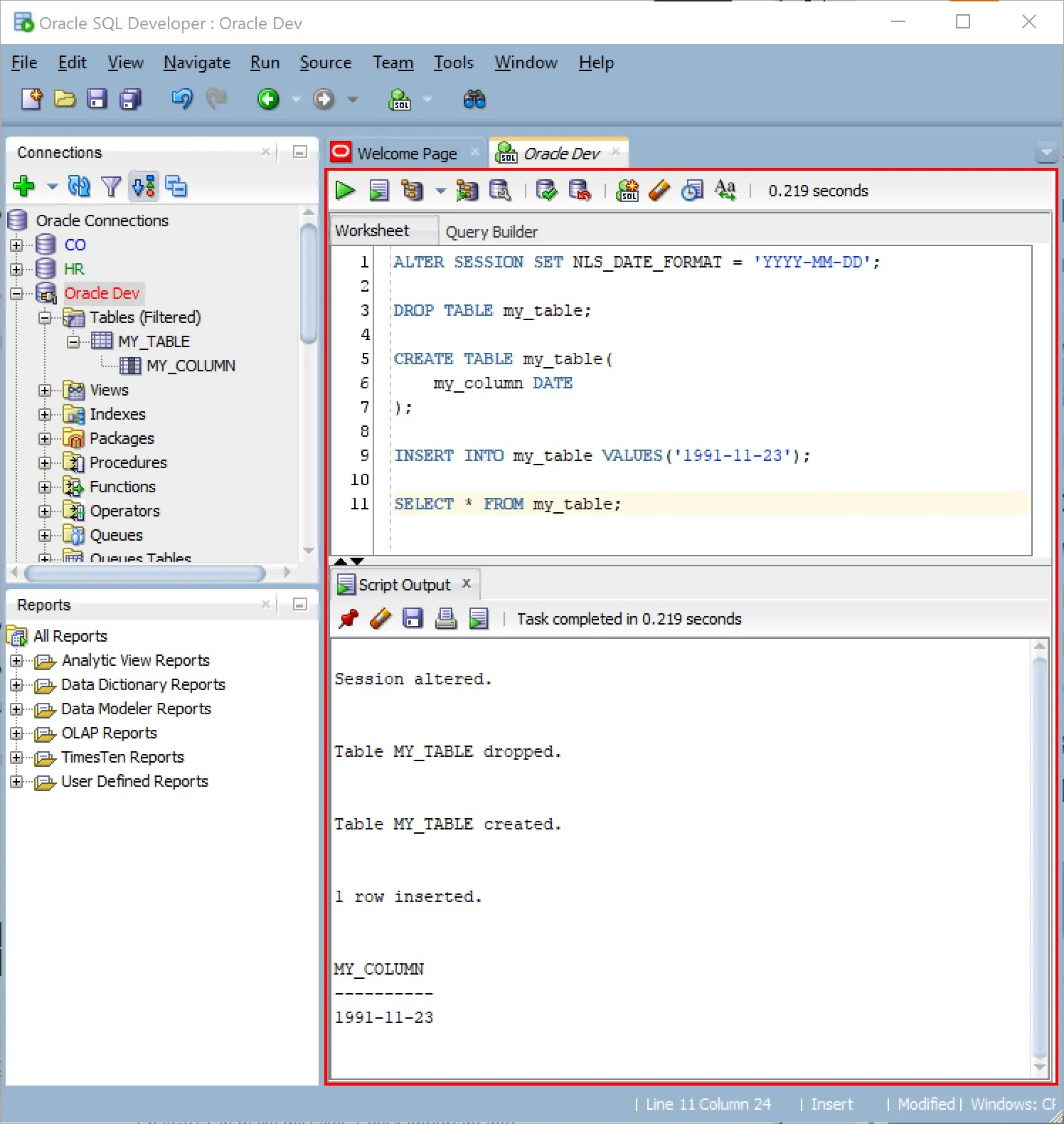Click the Connections vertical scrollbar thumb
1064x1124 pixels.
coord(308,284)
